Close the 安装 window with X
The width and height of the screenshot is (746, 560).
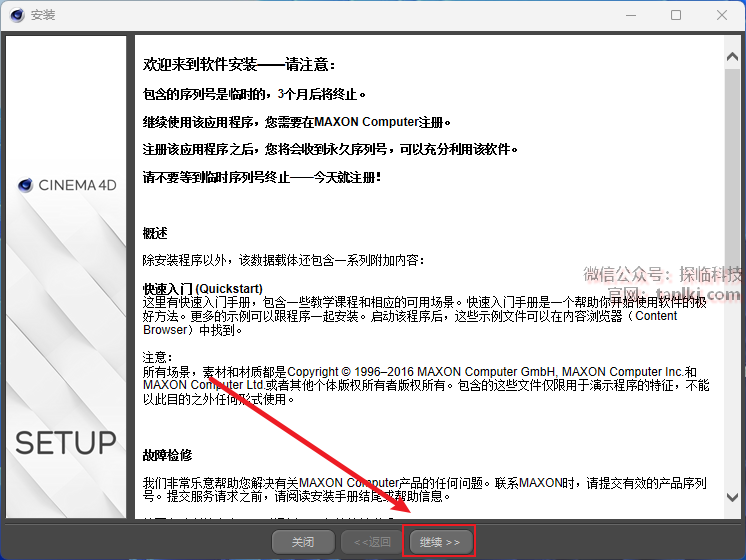pyautogui.click(x=722, y=15)
